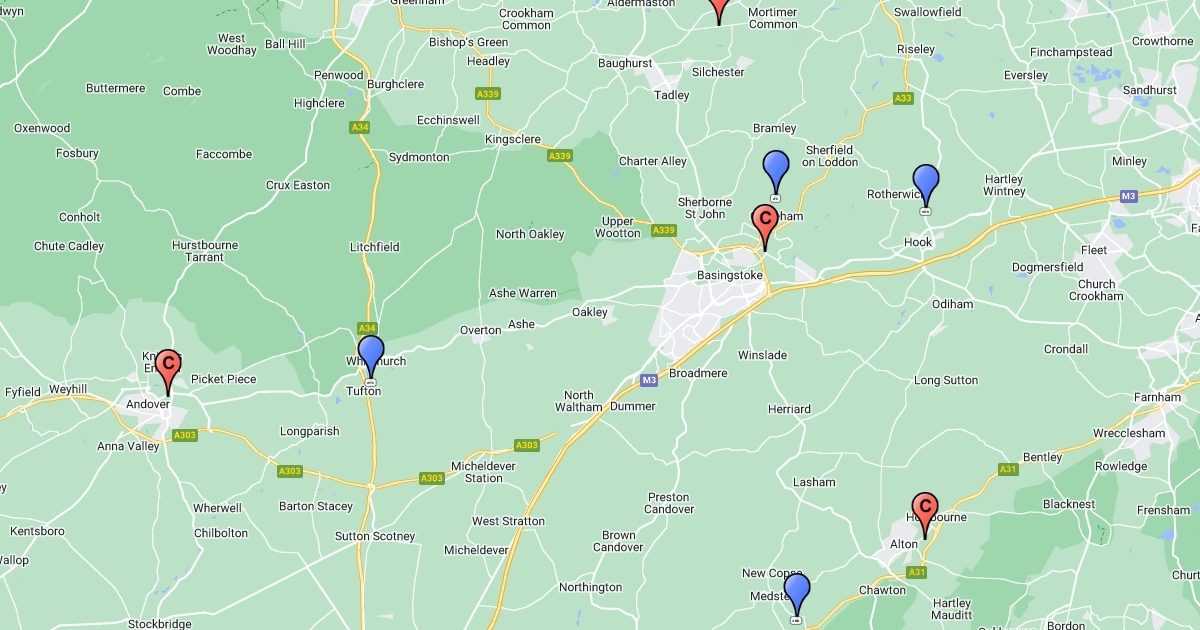Select the Odiham place label

point(952,303)
